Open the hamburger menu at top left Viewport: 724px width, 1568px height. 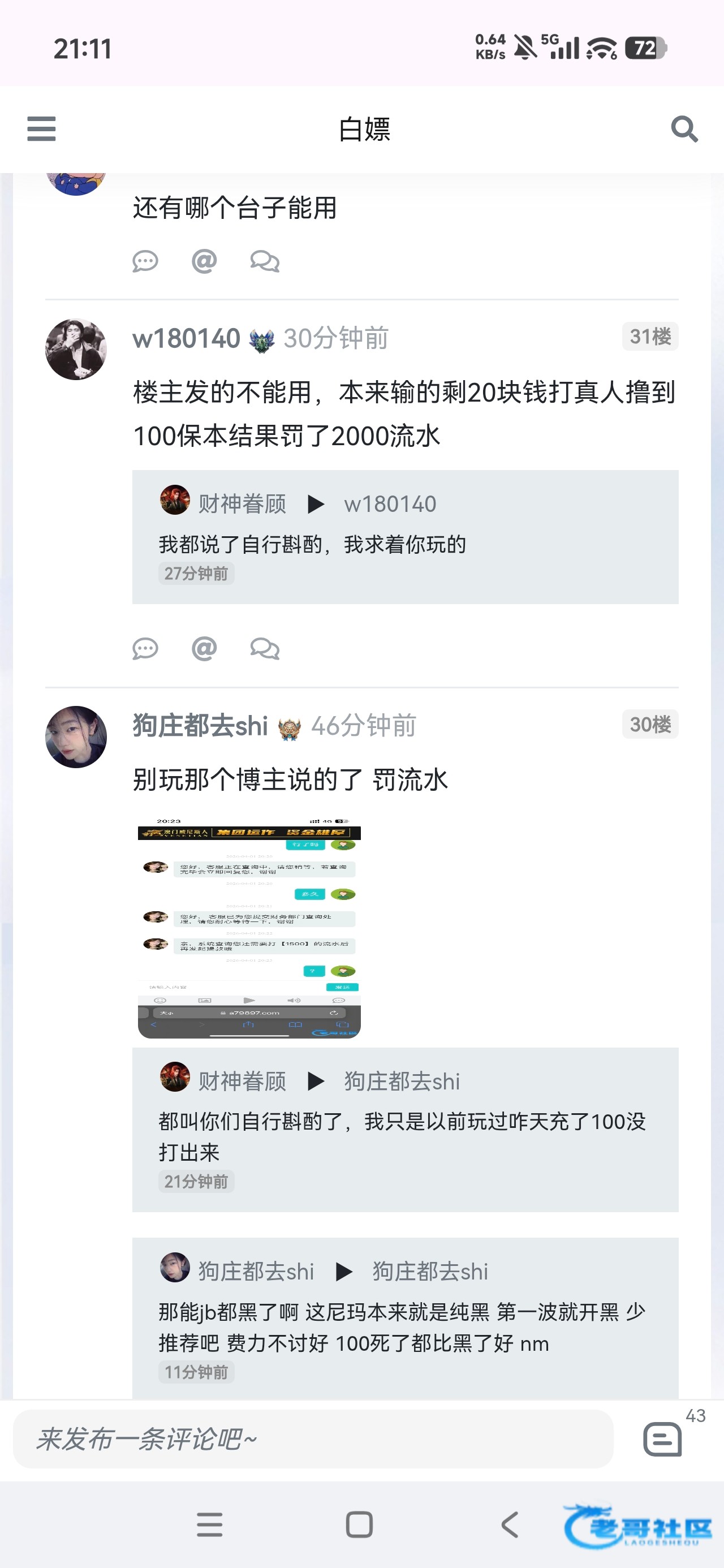41,129
